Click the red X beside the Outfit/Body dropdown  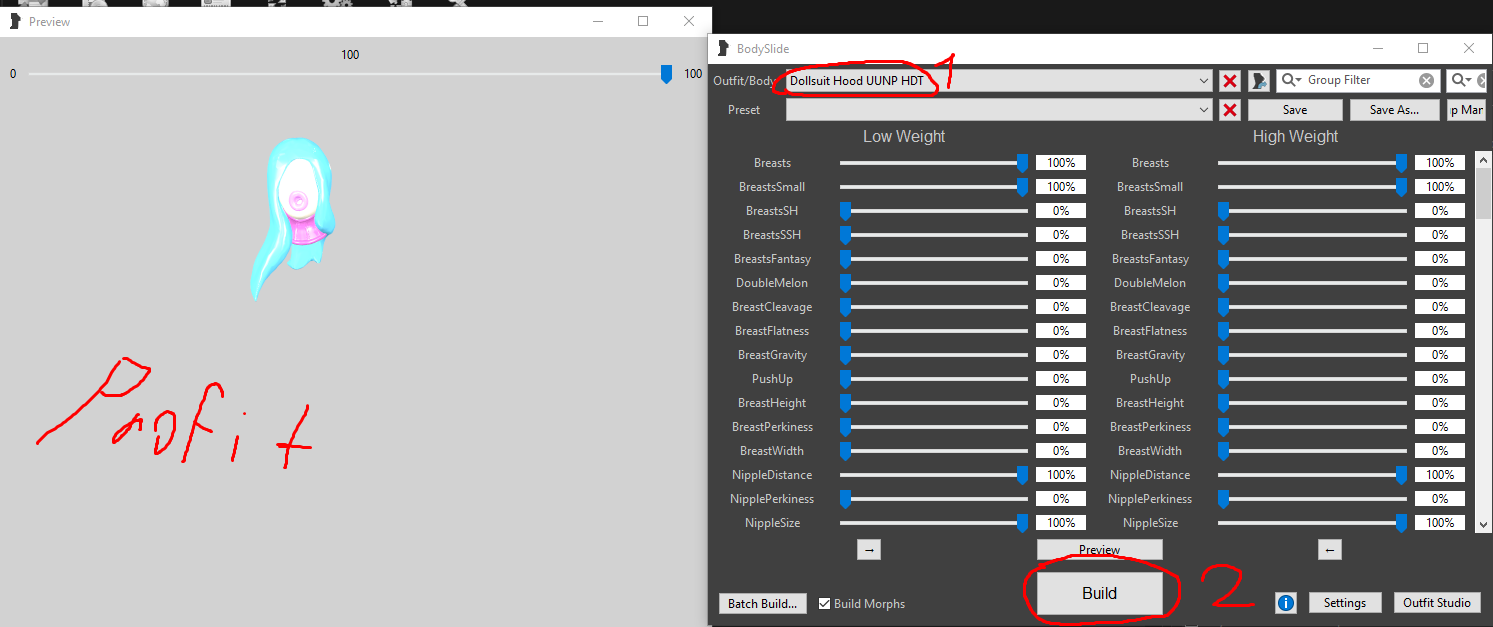pos(1230,81)
